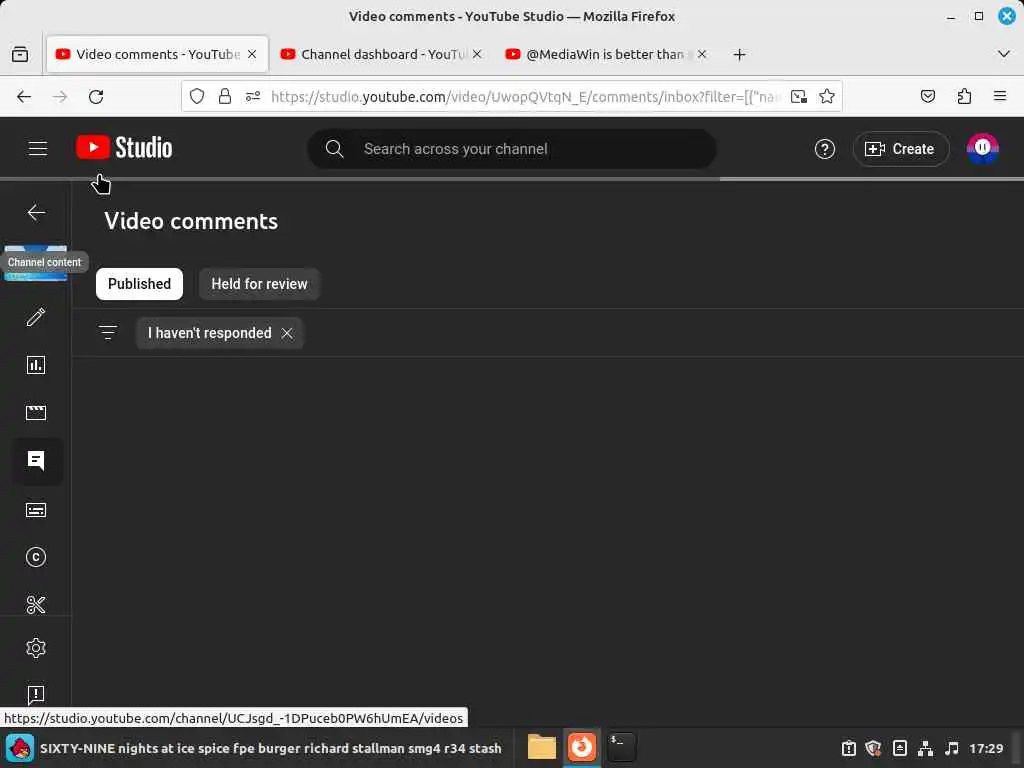1024x768 pixels.
Task: Click the Firefox taskbar button
Action: (x=581, y=747)
